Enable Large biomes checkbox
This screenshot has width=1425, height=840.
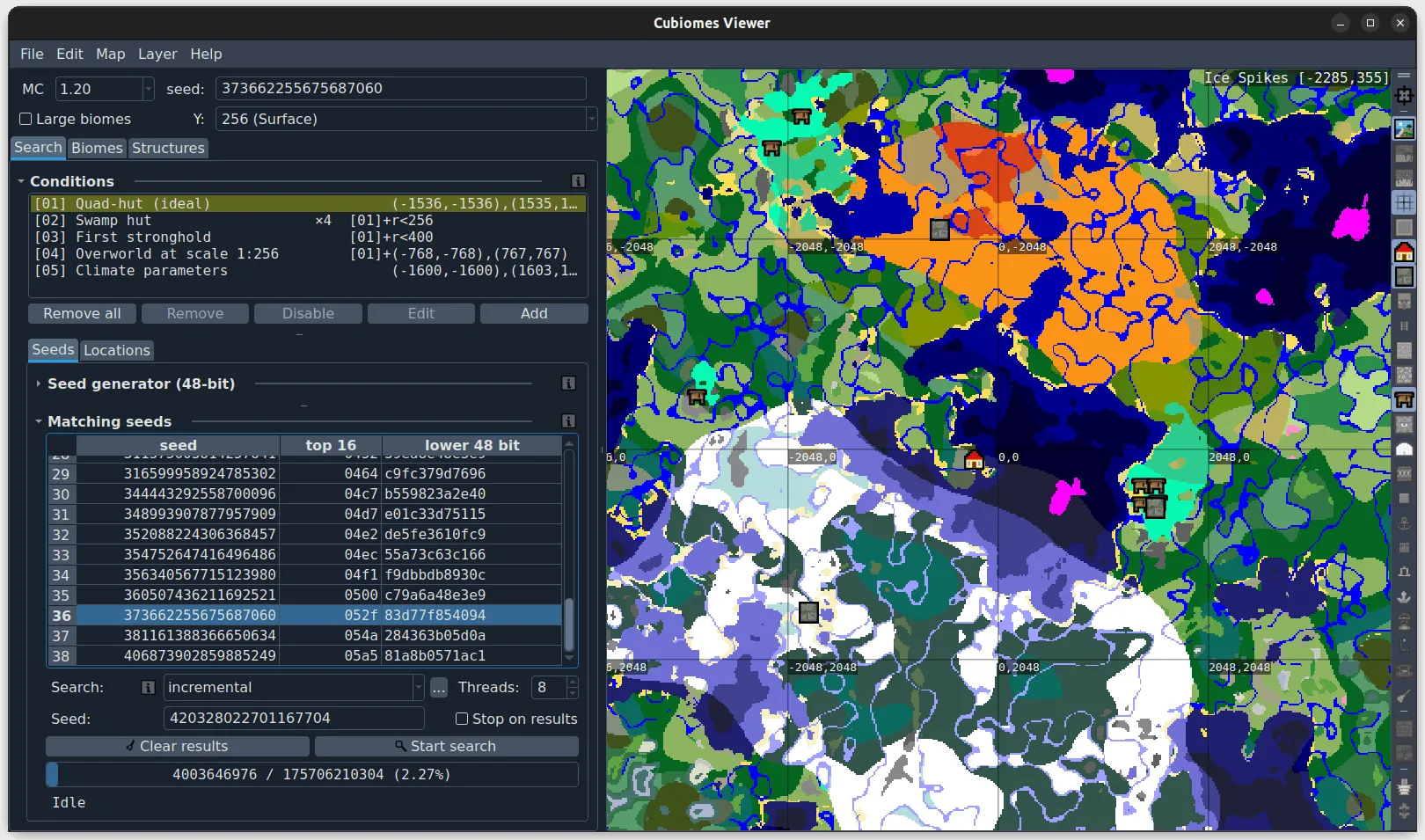tap(26, 119)
